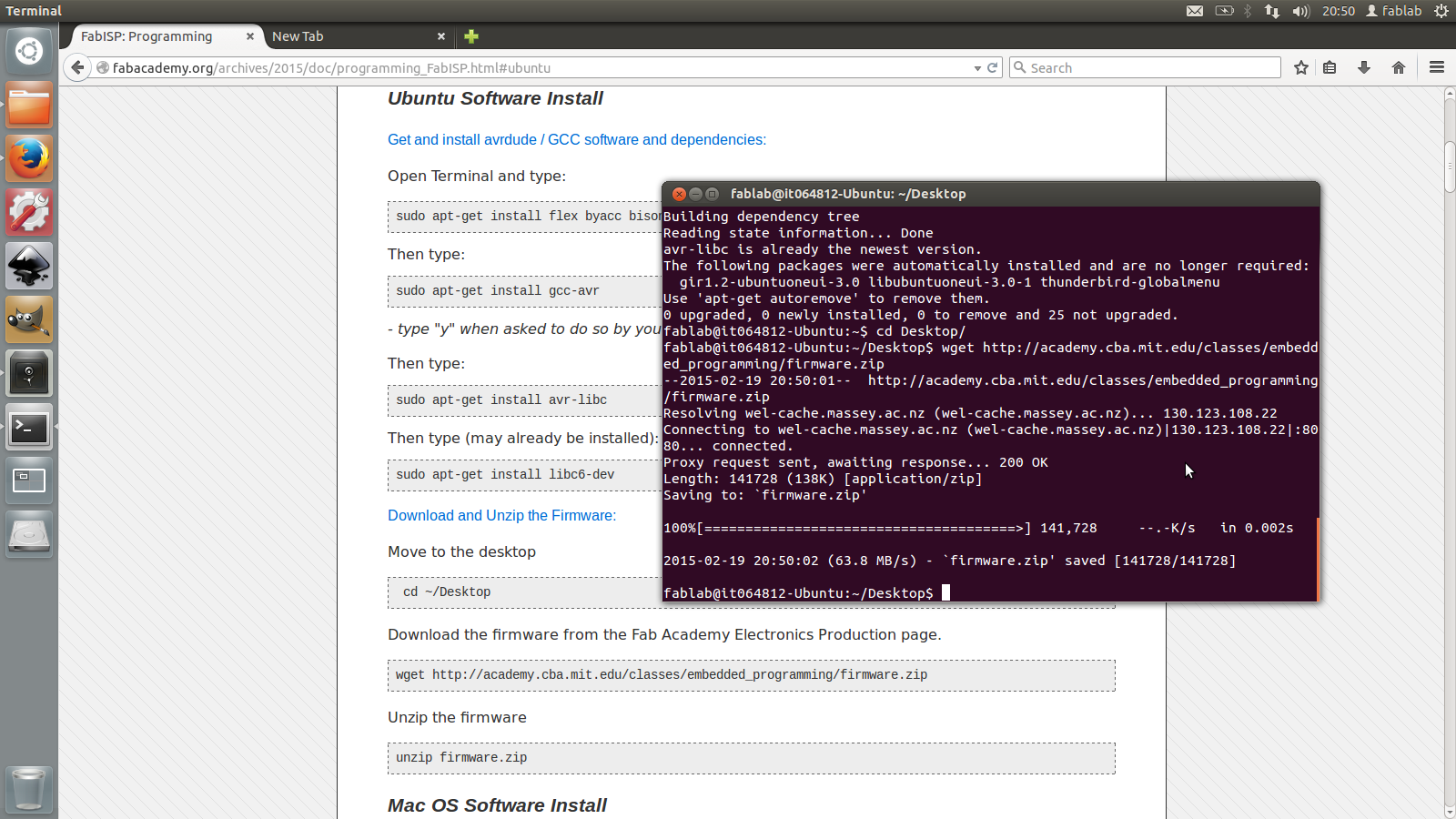Expand the URL bar history dropdown arrow
Image resolution: width=1456 pixels, height=819 pixels.
click(977, 68)
